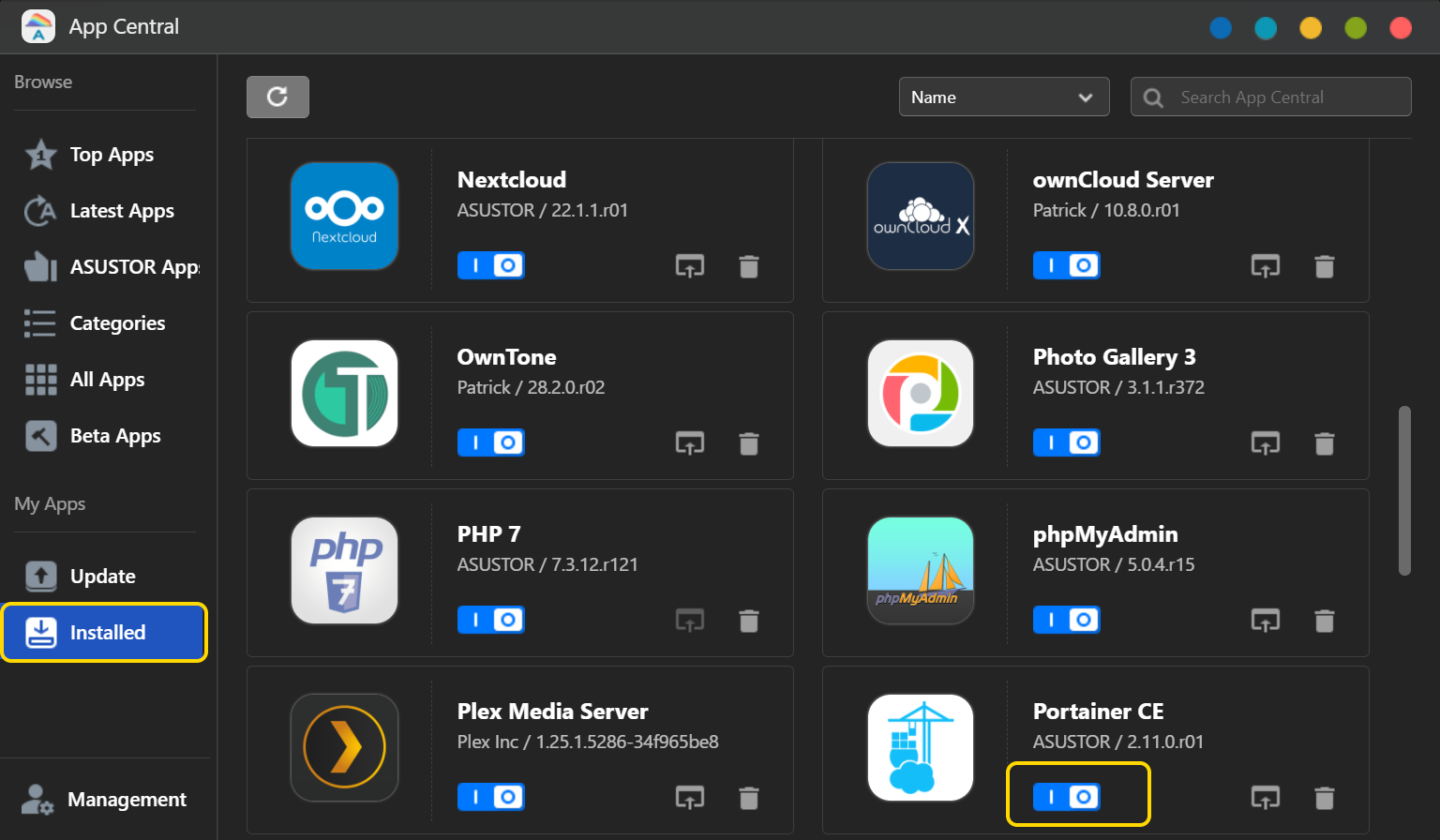Open Management settings

(104, 800)
